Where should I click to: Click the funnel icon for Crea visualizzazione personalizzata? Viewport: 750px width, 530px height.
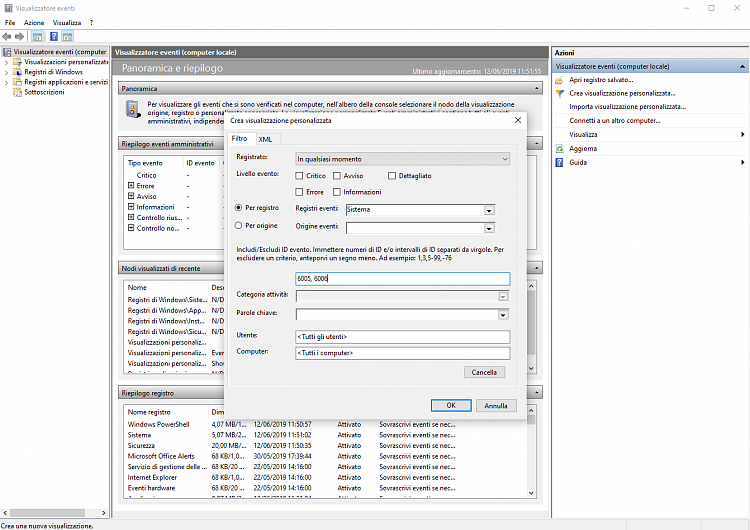pyautogui.click(x=560, y=93)
